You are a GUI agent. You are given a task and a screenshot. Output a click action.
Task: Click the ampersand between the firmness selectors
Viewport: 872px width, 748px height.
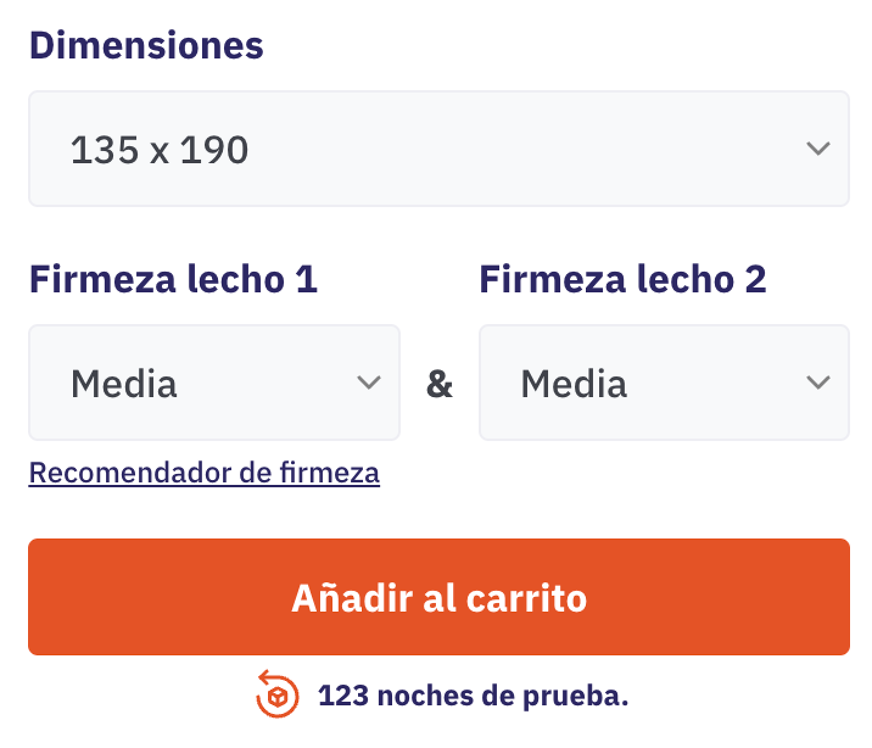(440, 385)
